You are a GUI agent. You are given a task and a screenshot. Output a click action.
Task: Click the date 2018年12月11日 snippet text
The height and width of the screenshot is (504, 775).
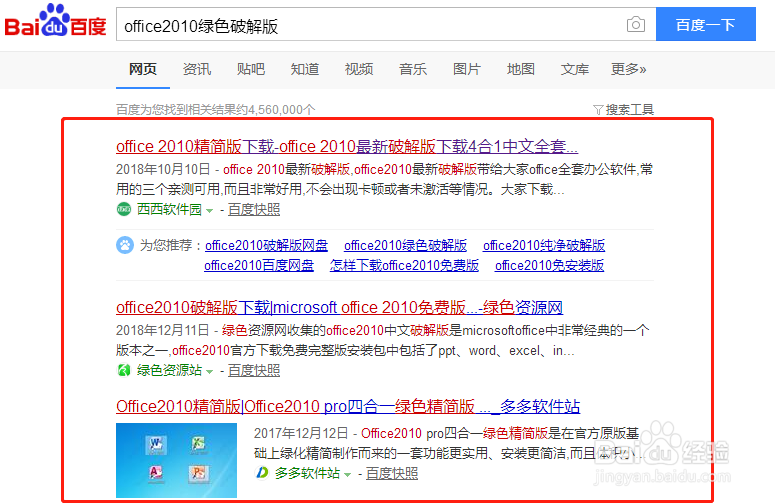coord(163,331)
